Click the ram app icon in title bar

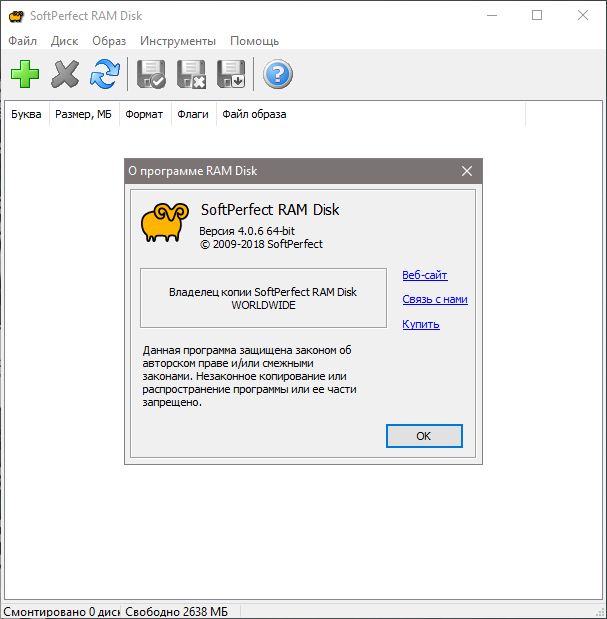16,16
